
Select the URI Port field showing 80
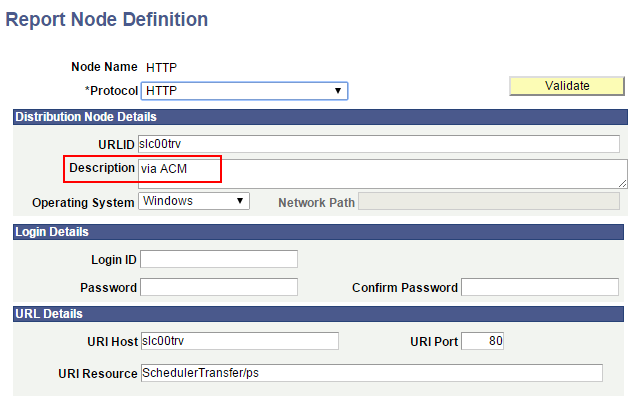coord(483,341)
